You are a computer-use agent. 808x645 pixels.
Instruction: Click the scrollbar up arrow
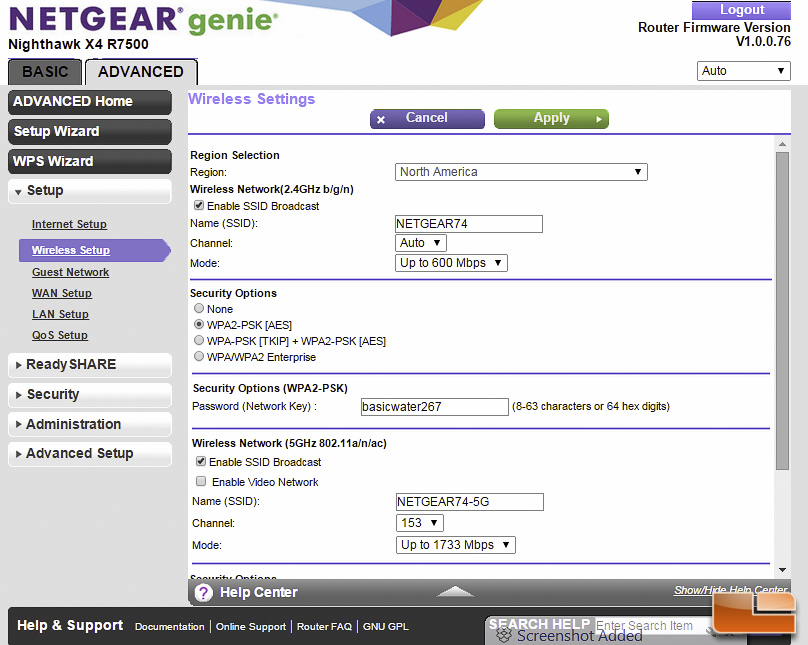pyautogui.click(x=782, y=144)
